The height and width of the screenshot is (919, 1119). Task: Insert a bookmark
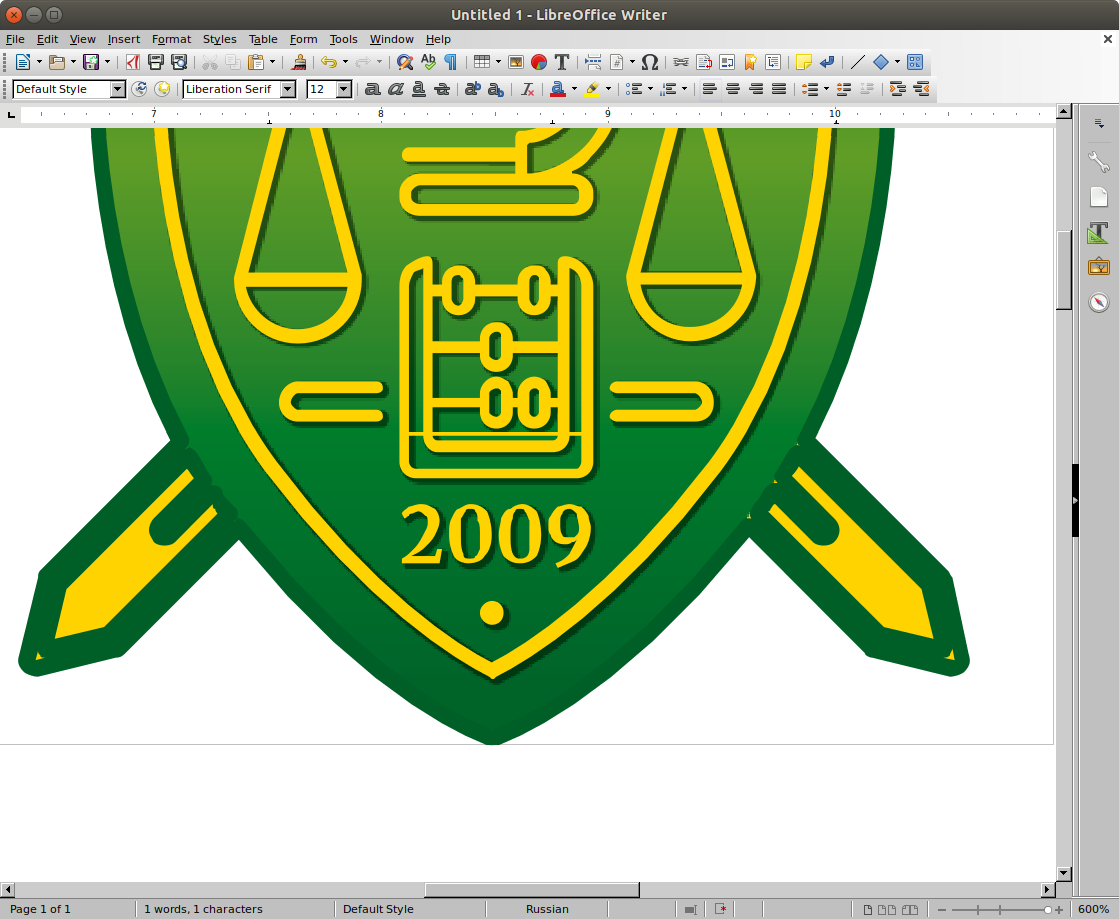pos(750,62)
